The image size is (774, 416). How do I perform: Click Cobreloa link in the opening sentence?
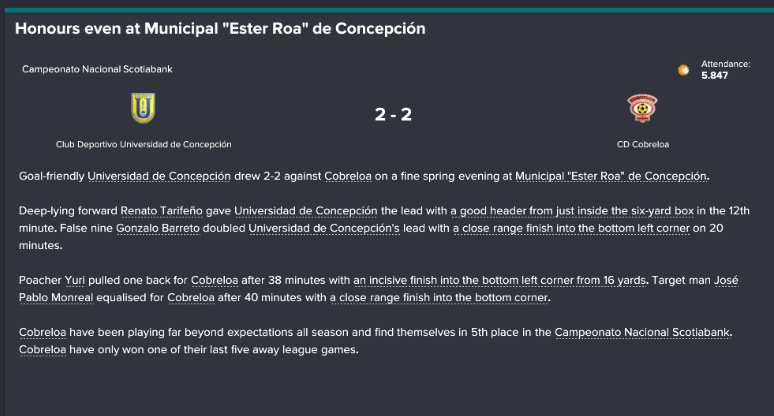(348, 176)
